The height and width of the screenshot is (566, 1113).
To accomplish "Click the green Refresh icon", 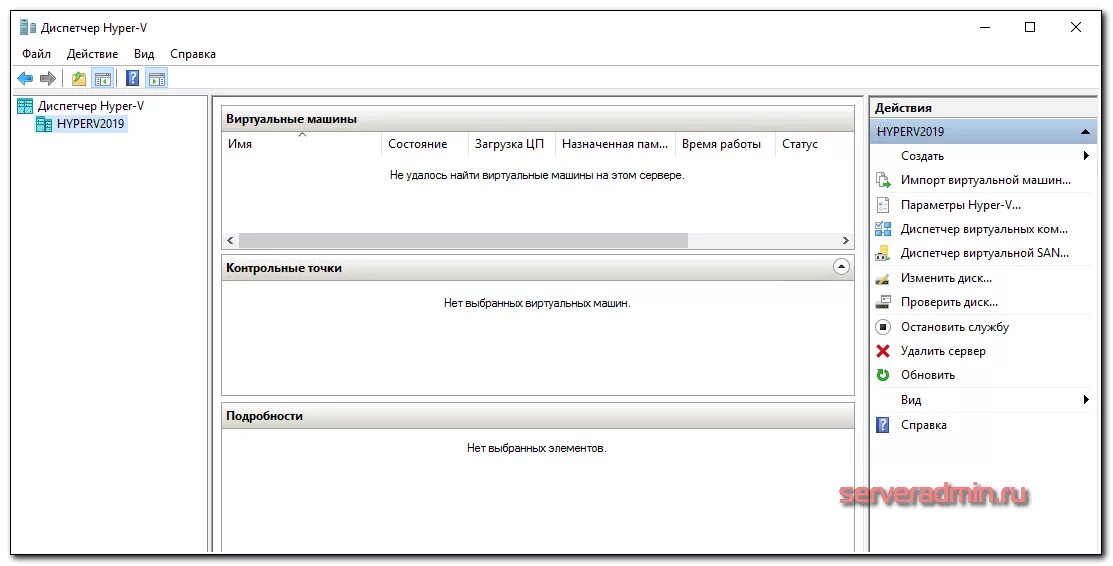I will (883, 375).
